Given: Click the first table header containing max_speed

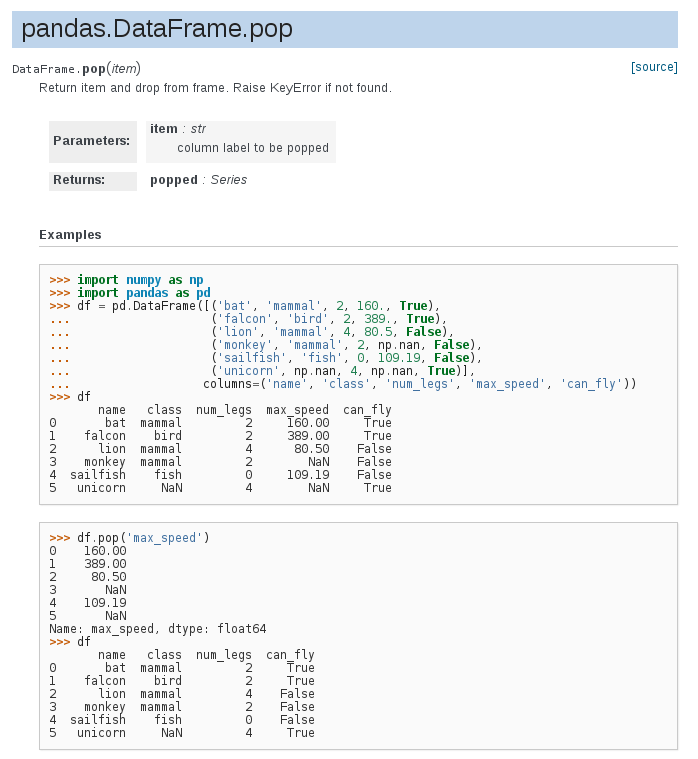Looking at the screenshot, I should click(x=244, y=410).
